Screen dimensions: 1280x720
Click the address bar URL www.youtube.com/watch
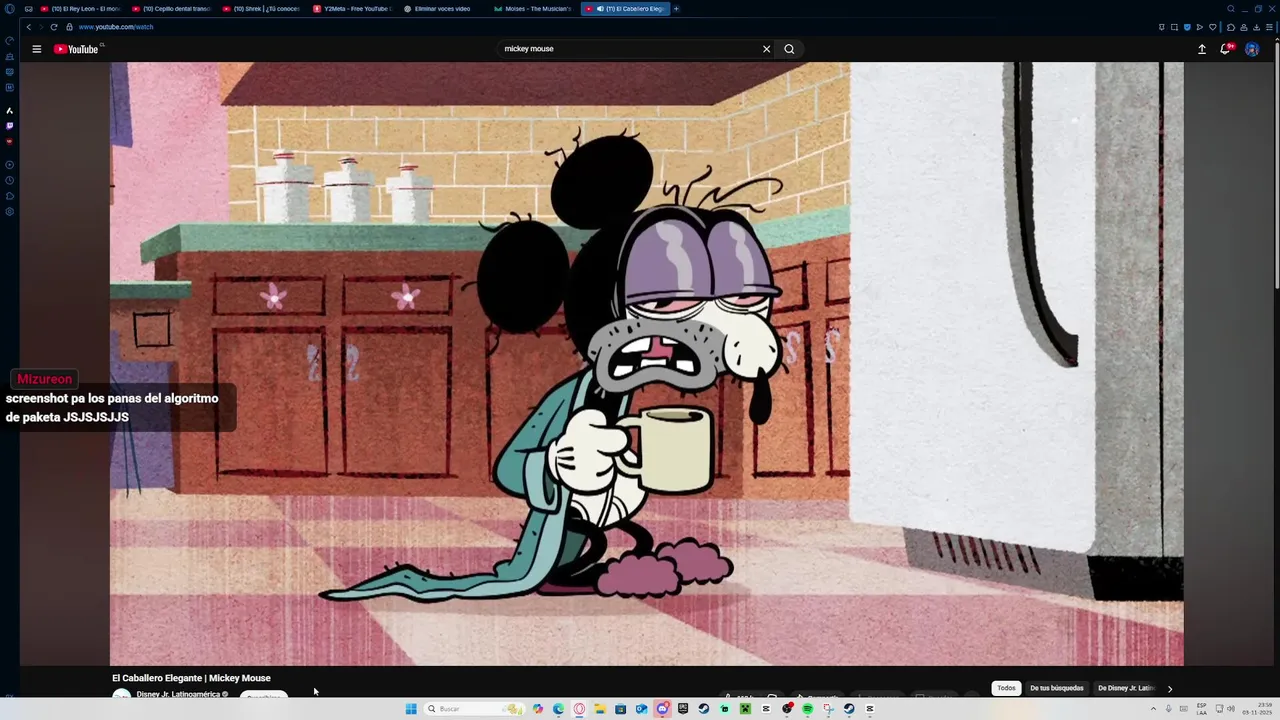click(116, 27)
